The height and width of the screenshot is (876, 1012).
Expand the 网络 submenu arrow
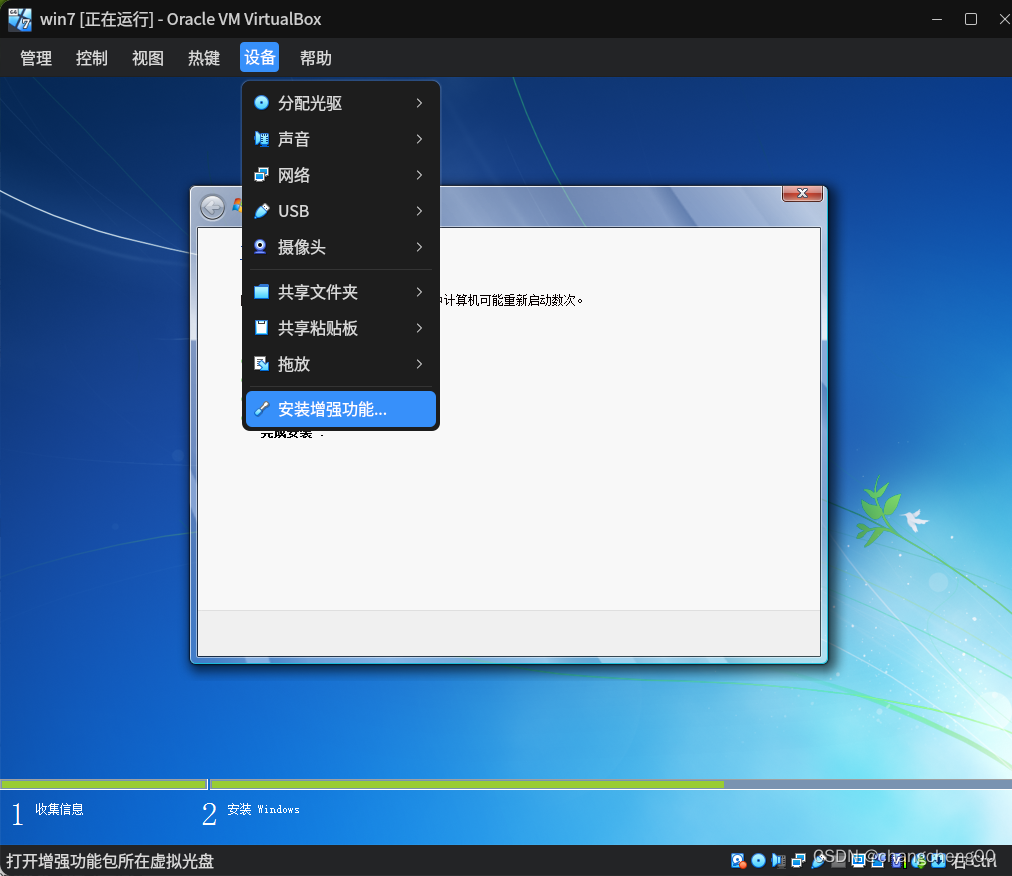click(420, 175)
